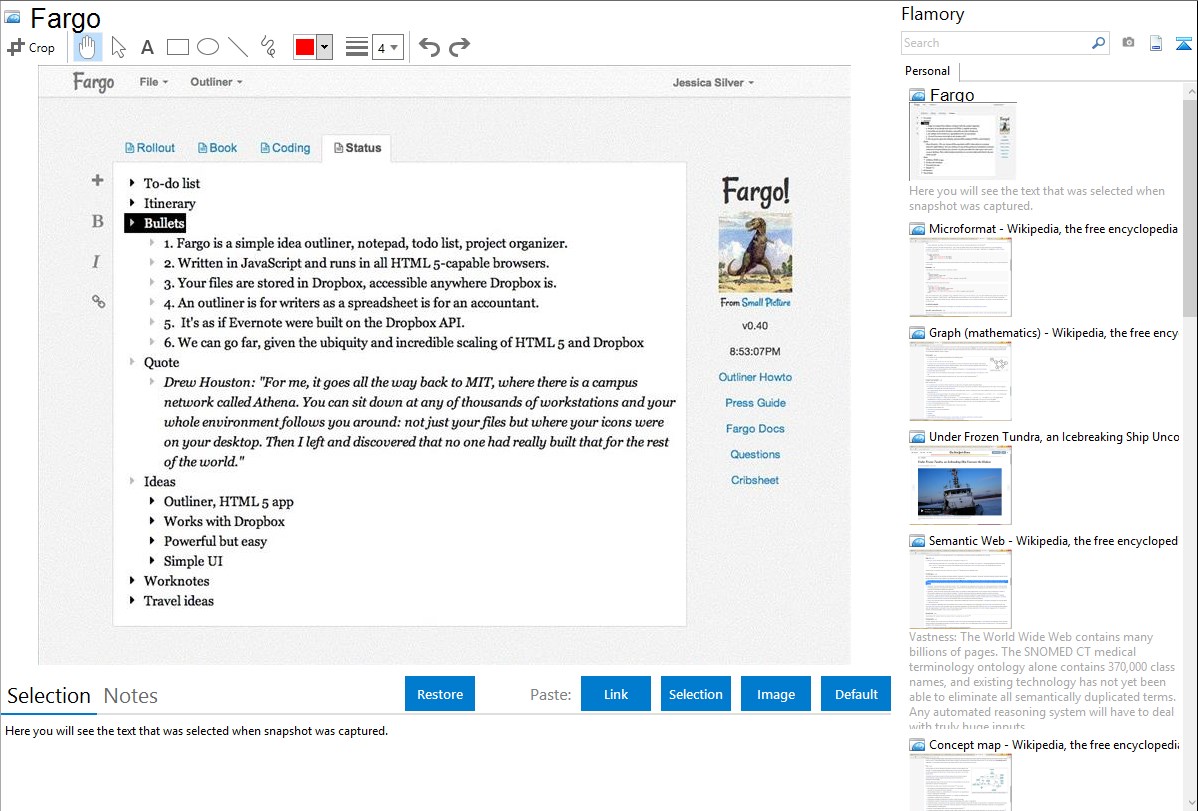Click the Paste Link button
This screenshot has height=811, width=1198.
click(616, 694)
